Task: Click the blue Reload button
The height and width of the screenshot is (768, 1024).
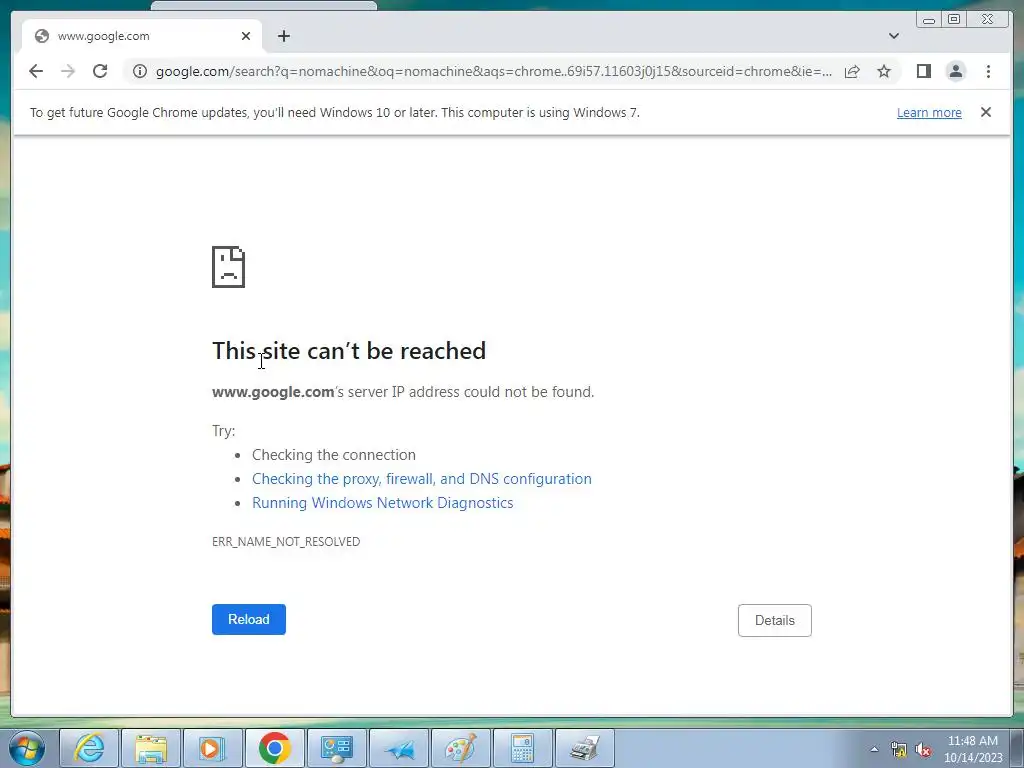Action: tap(249, 619)
